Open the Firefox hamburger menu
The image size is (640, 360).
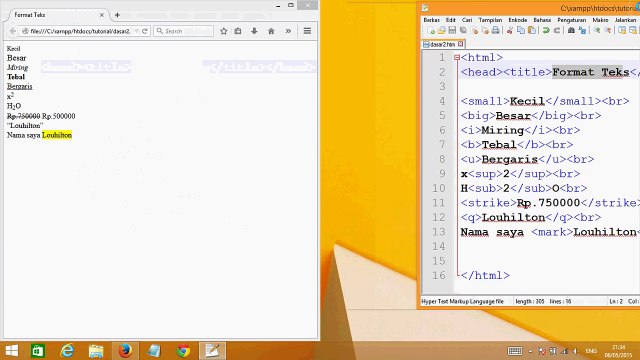(x=307, y=31)
